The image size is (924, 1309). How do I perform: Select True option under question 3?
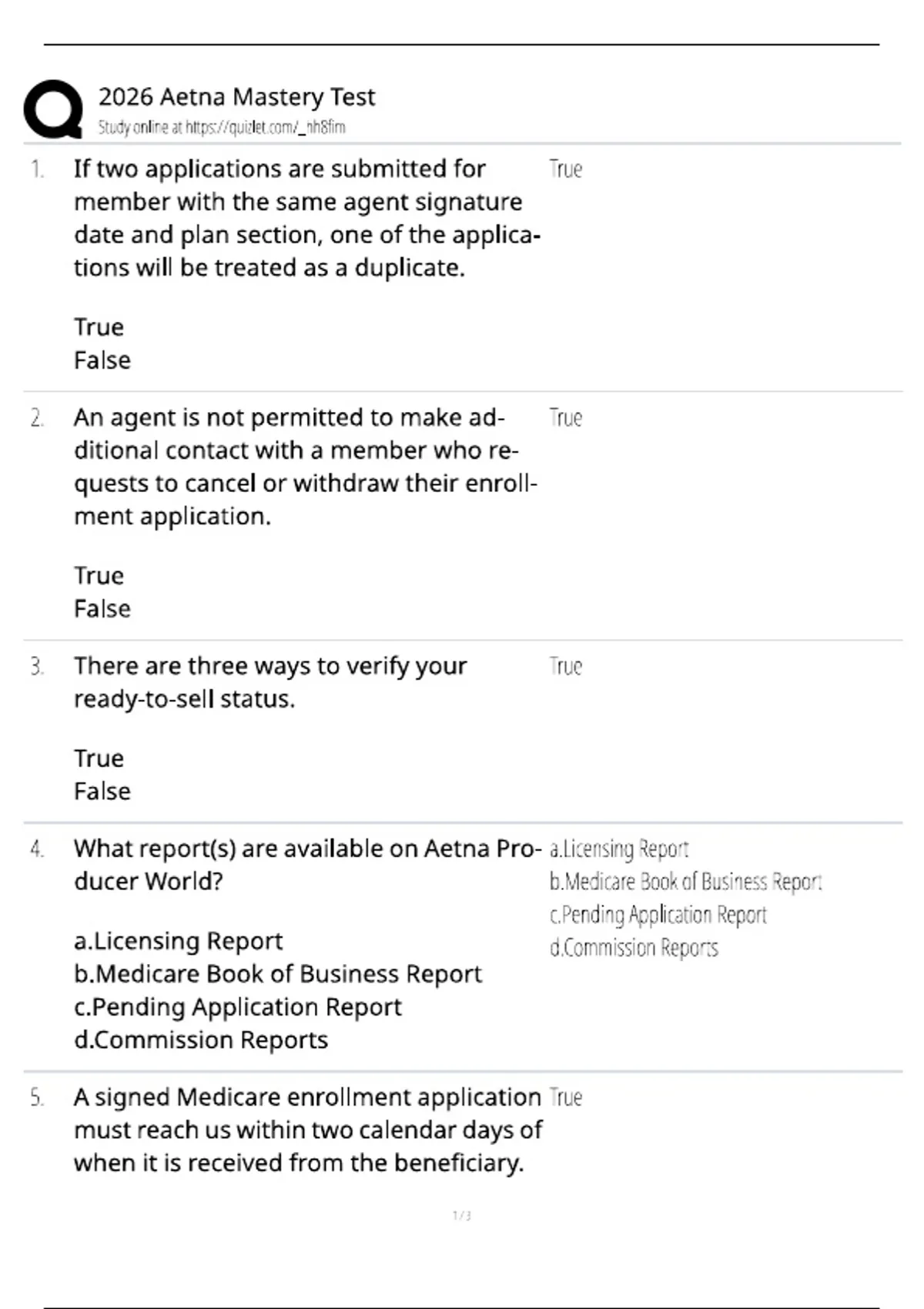(x=99, y=758)
